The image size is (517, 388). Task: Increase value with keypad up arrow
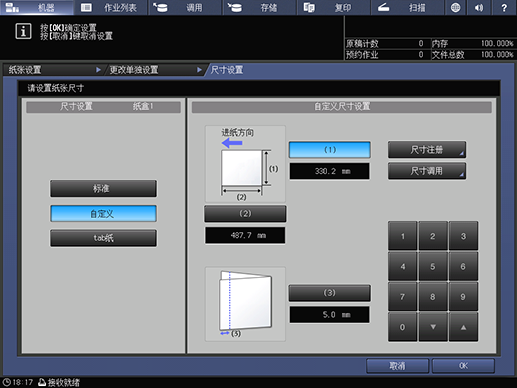463,327
